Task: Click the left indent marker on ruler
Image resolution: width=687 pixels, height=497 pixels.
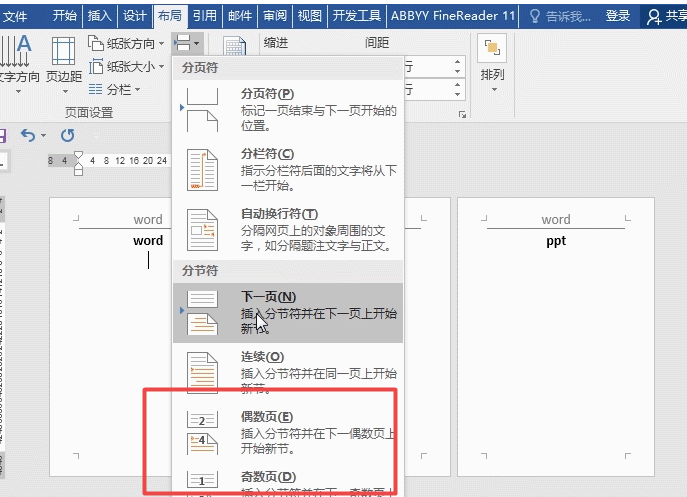Action: pyautogui.click(x=78, y=171)
